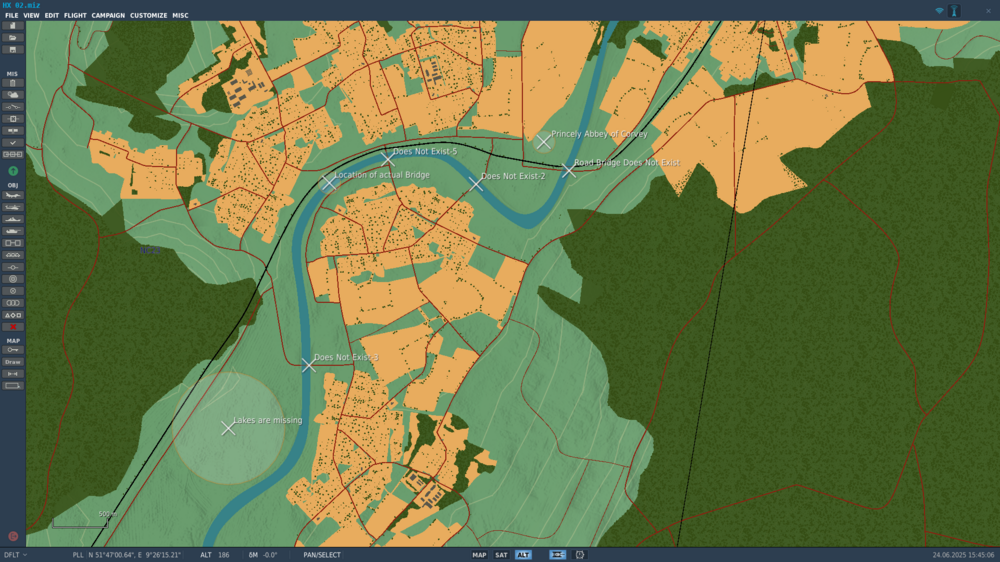The height and width of the screenshot is (562, 1000).
Task: Activate the distance ruler tool
Action: tap(13, 374)
